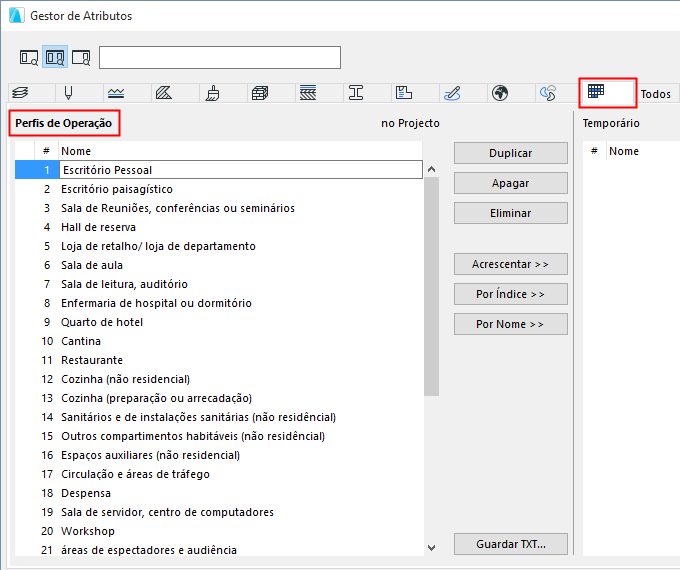
Task: Select Loja de retalho/ loja de departamento
Action: click(219, 246)
